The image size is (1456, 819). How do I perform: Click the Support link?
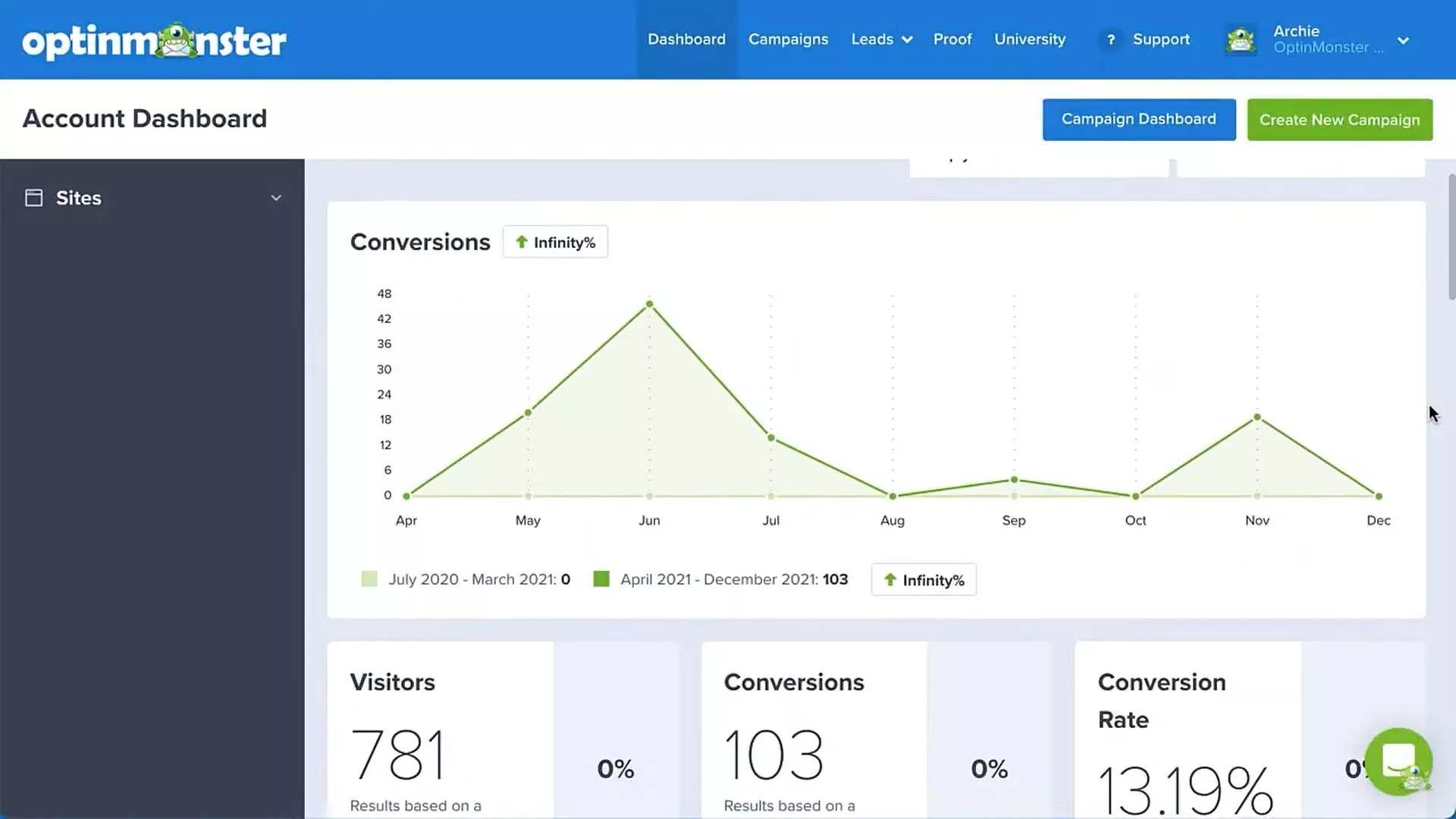[1161, 39]
